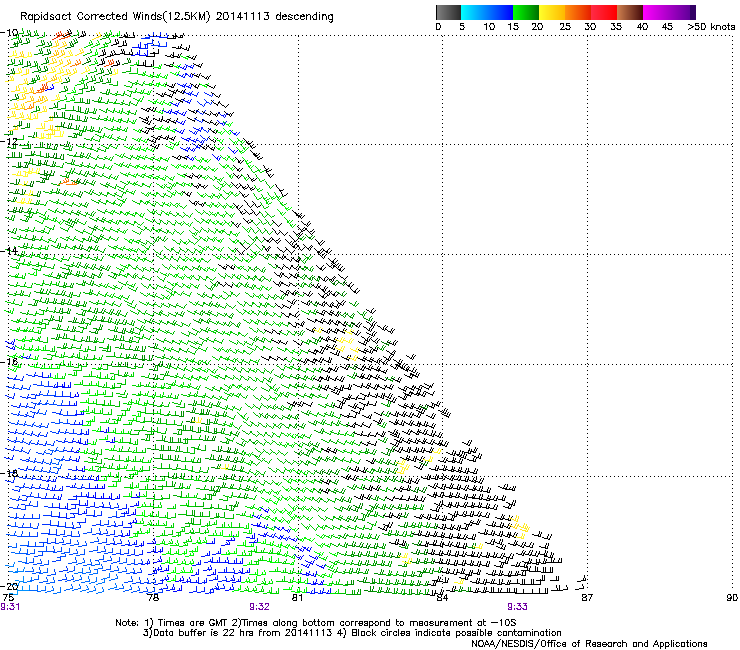Screen dimensions: 740x650
Task: Click the '-12' latitude axis label
Action: [9, 141]
